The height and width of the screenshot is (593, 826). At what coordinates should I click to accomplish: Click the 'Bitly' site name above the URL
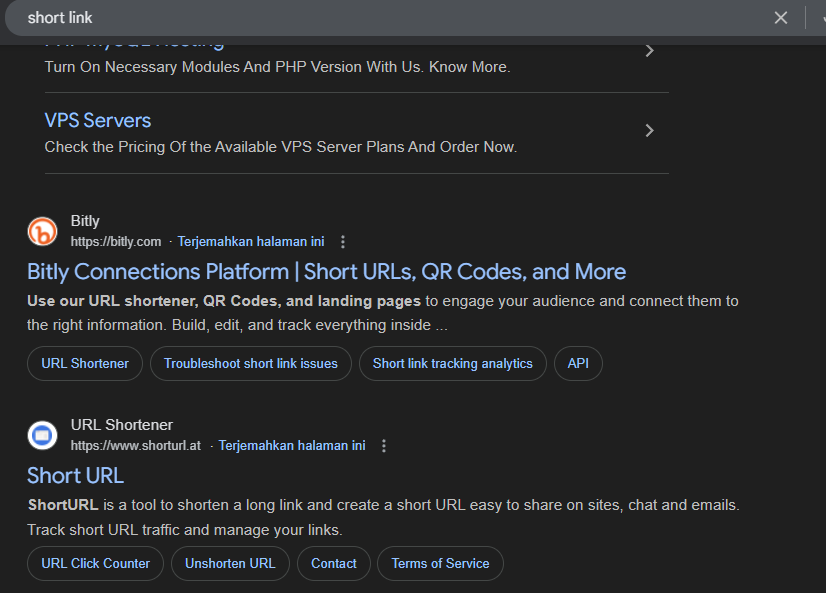pyautogui.click(x=85, y=221)
